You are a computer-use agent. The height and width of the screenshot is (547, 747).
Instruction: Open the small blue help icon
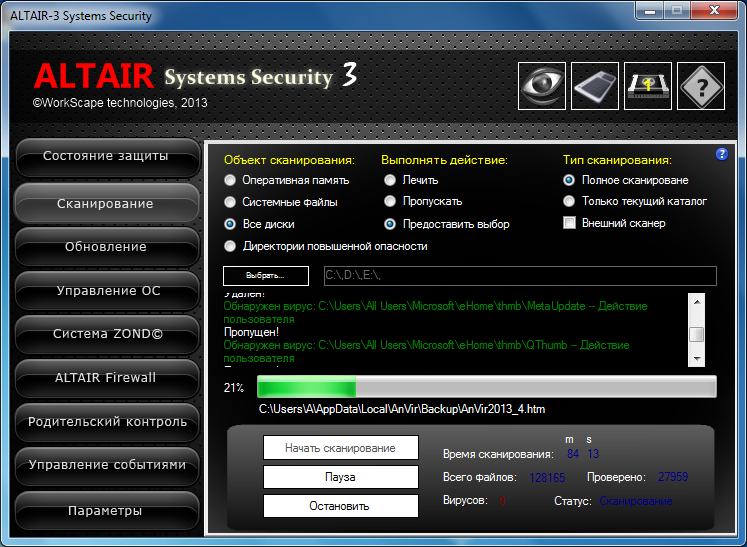click(x=722, y=154)
